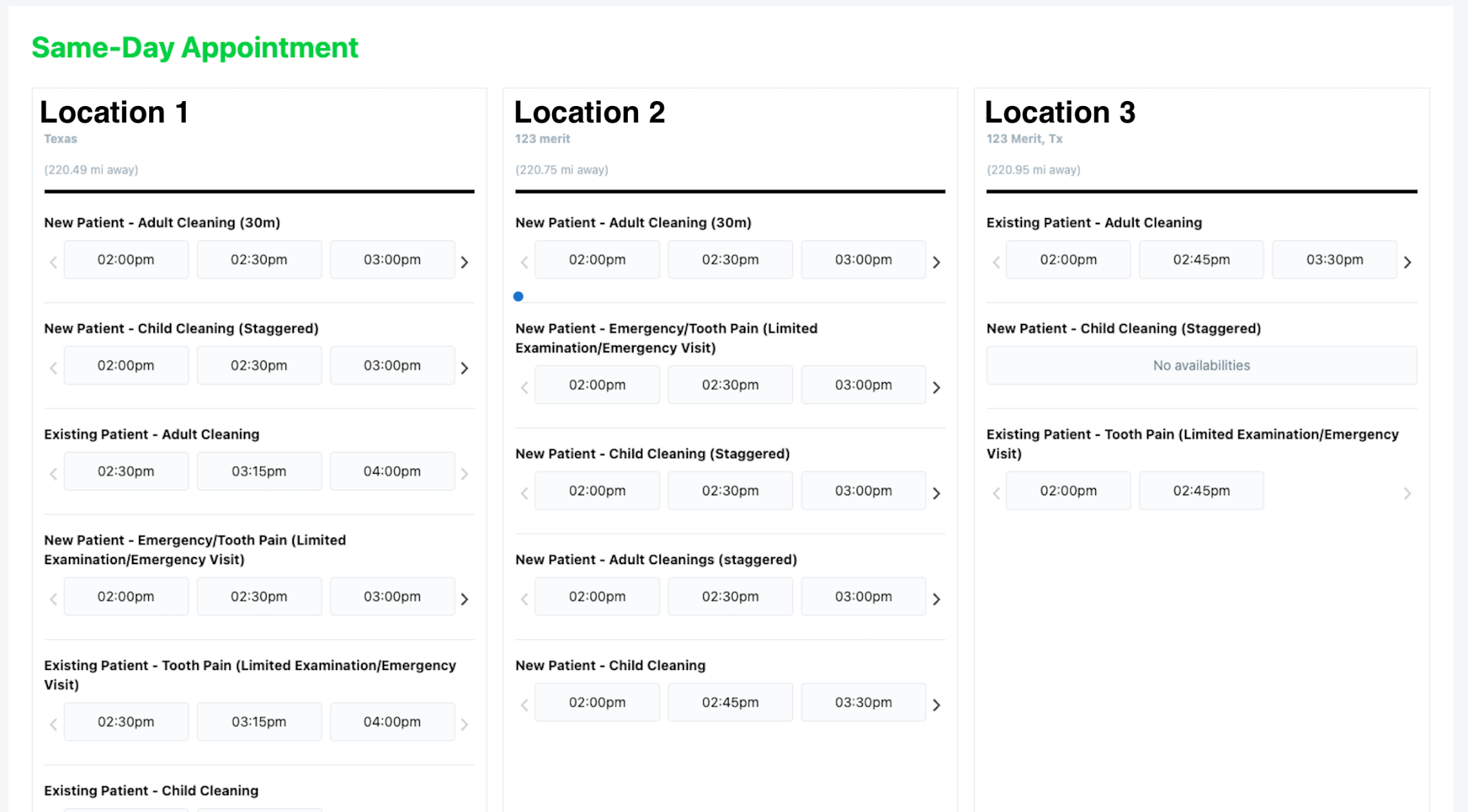The height and width of the screenshot is (812, 1468).
Task: Advance Location 3 Existing Patient Adult Cleaning slots
Action: (x=1407, y=262)
